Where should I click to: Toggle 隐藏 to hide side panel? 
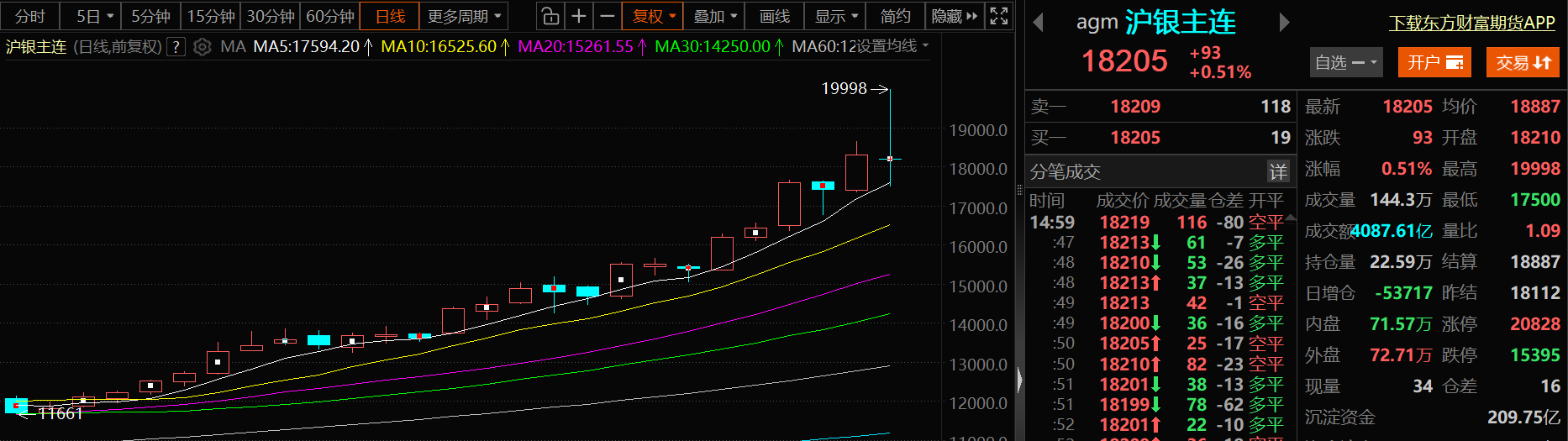[x=954, y=16]
